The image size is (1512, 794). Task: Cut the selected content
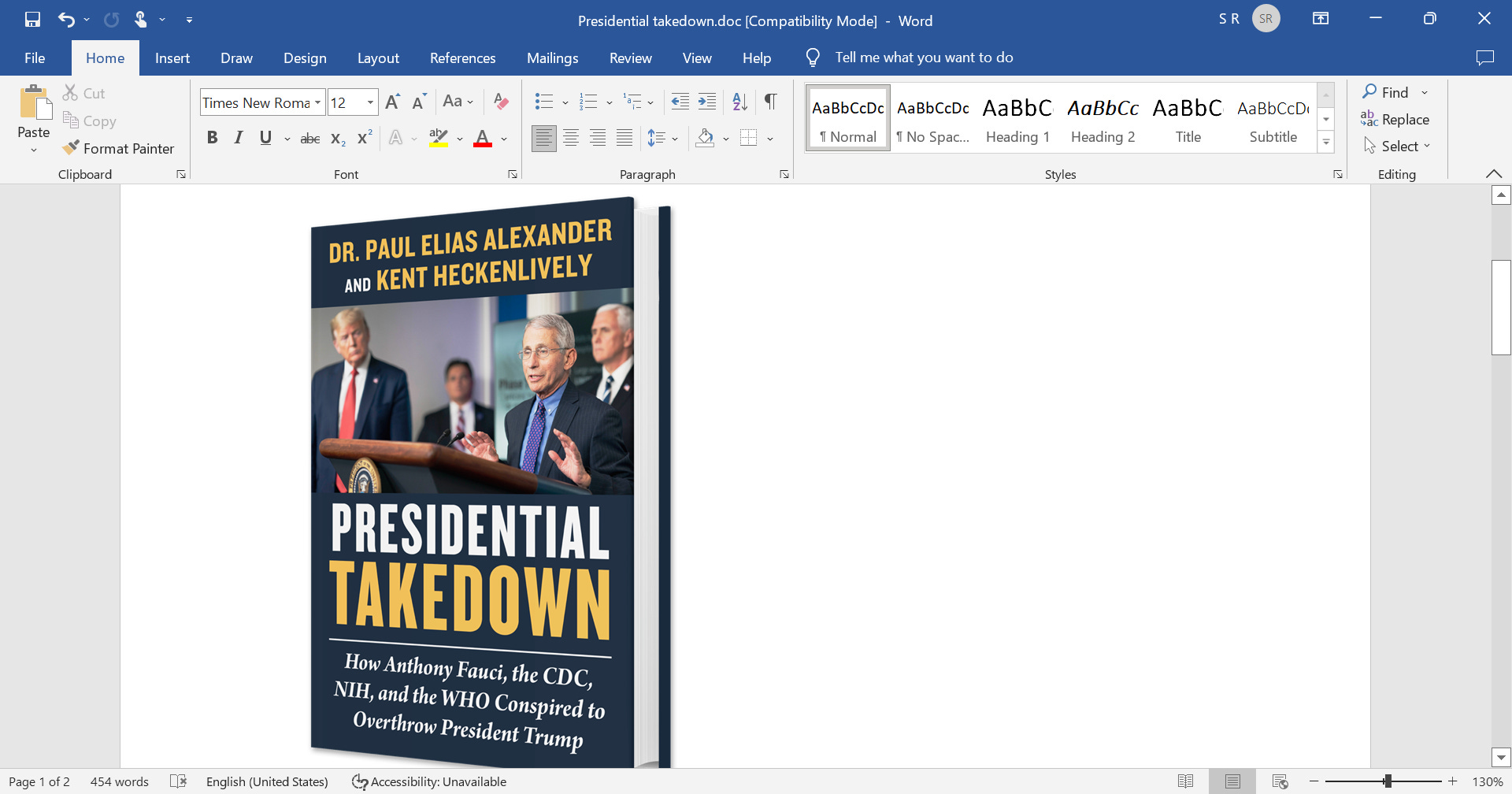point(83,93)
